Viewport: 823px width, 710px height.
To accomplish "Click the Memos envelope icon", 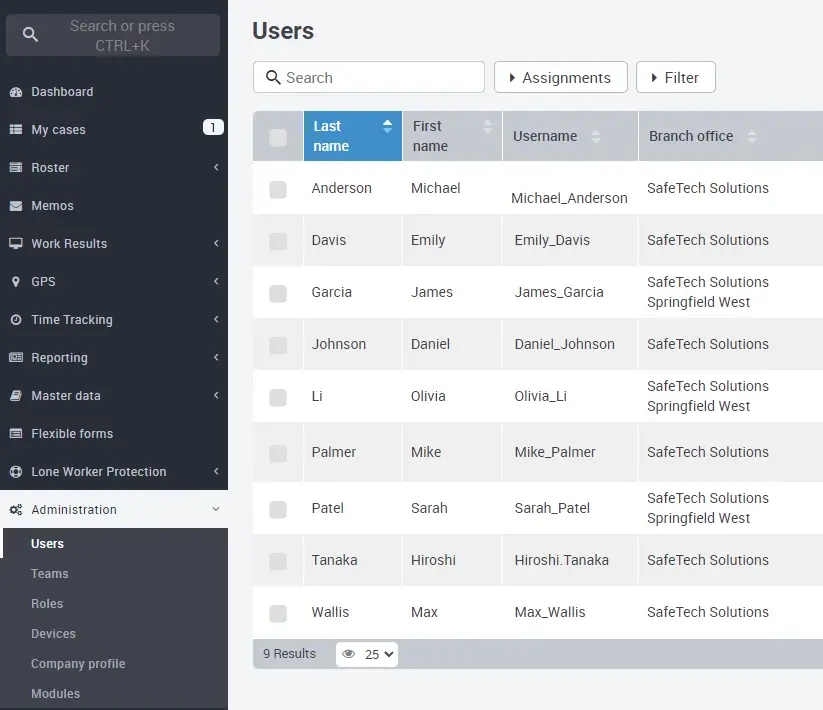I will [x=15, y=206].
